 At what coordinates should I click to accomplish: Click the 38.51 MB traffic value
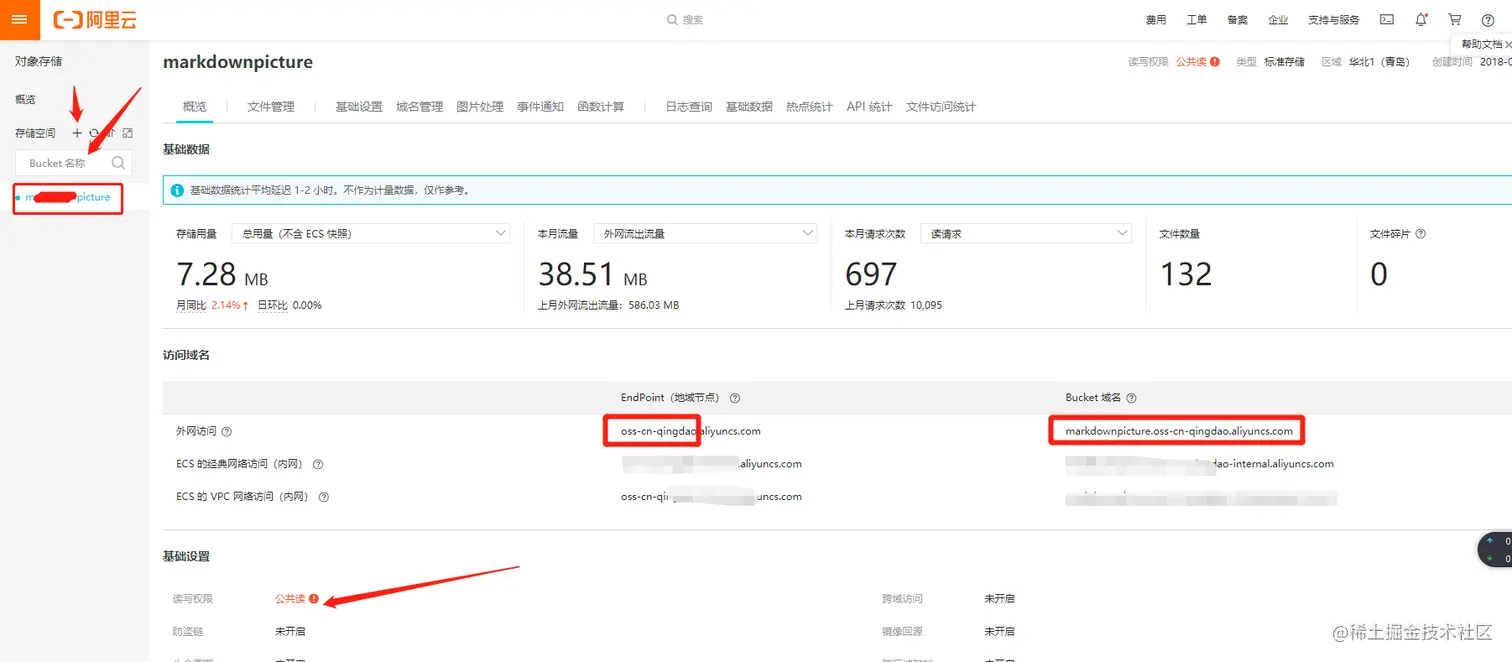pos(593,274)
